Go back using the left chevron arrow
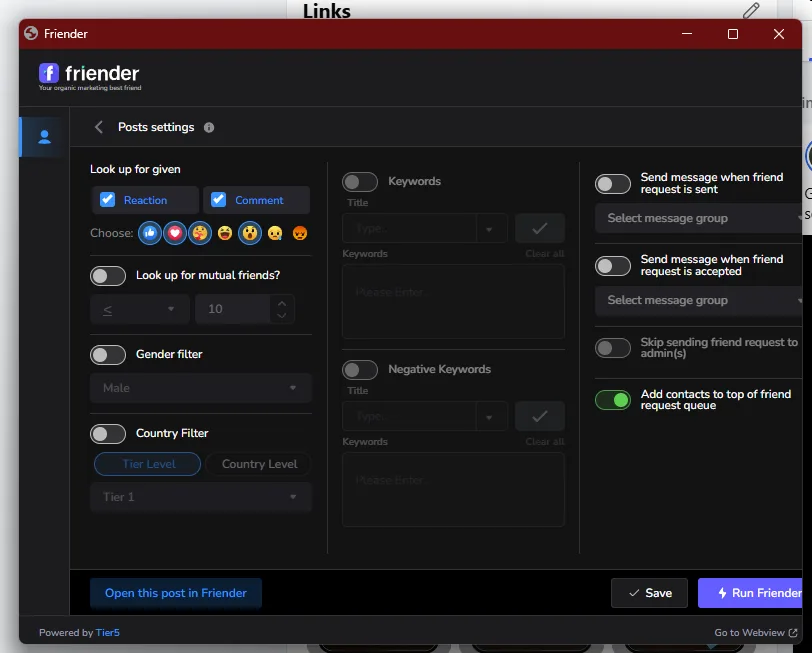 (99, 127)
